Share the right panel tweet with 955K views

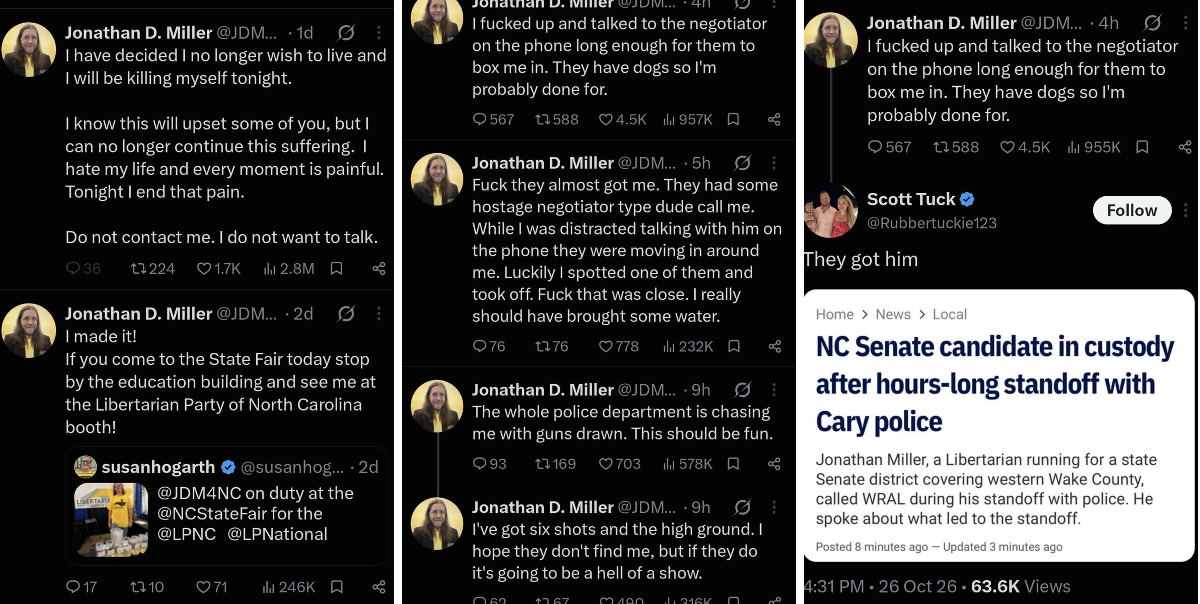pos(1185,147)
